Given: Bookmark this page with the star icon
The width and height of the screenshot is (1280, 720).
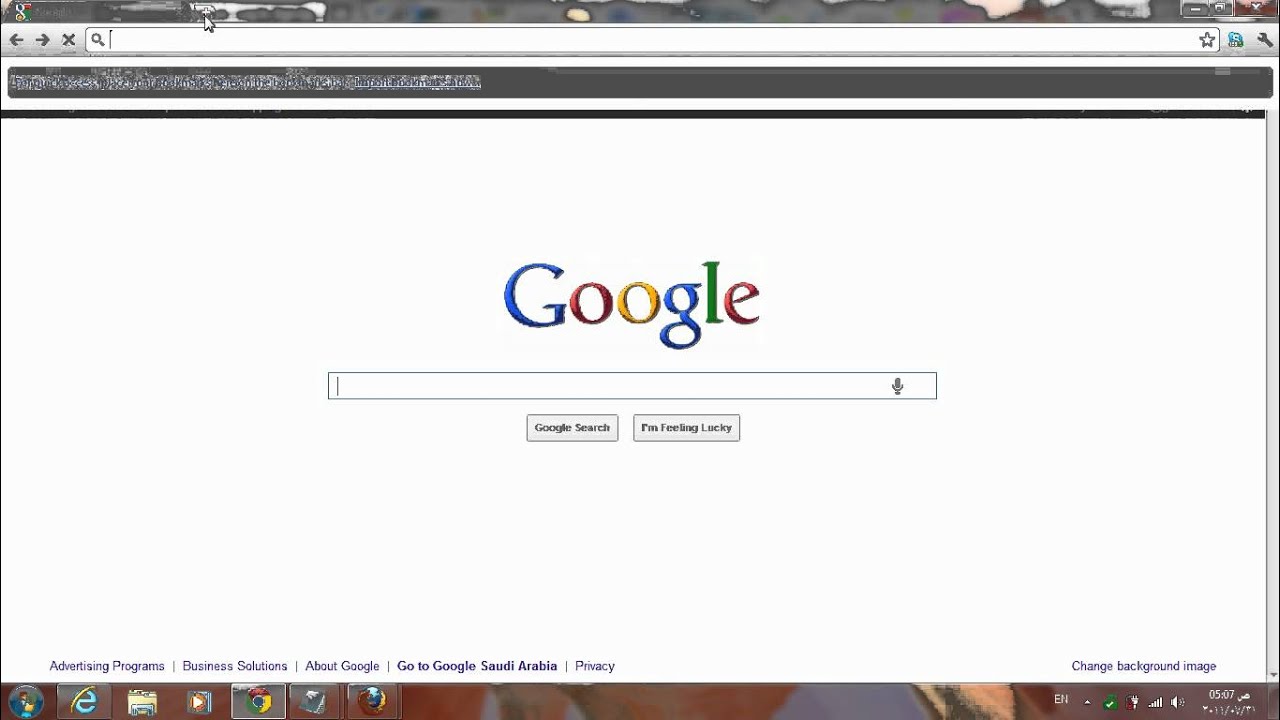Looking at the screenshot, I should click(1207, 40).
